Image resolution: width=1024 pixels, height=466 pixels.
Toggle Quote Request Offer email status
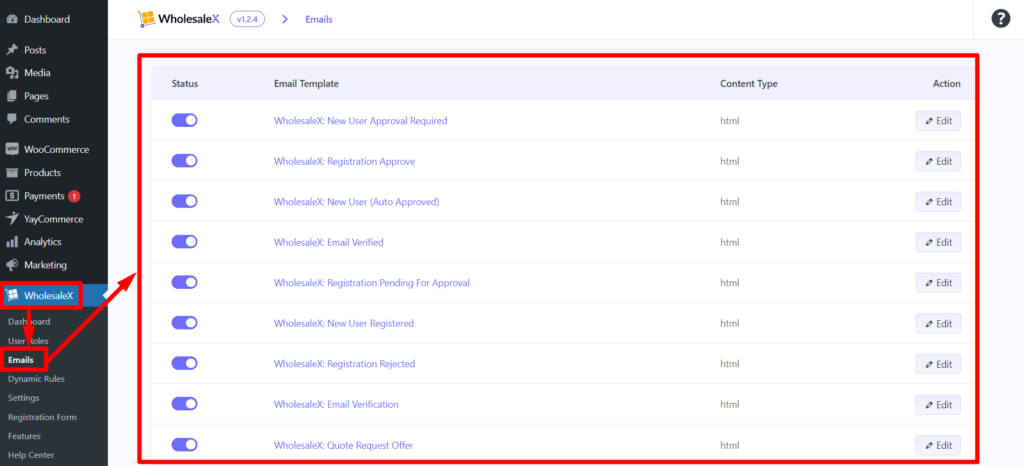(184, 444)
